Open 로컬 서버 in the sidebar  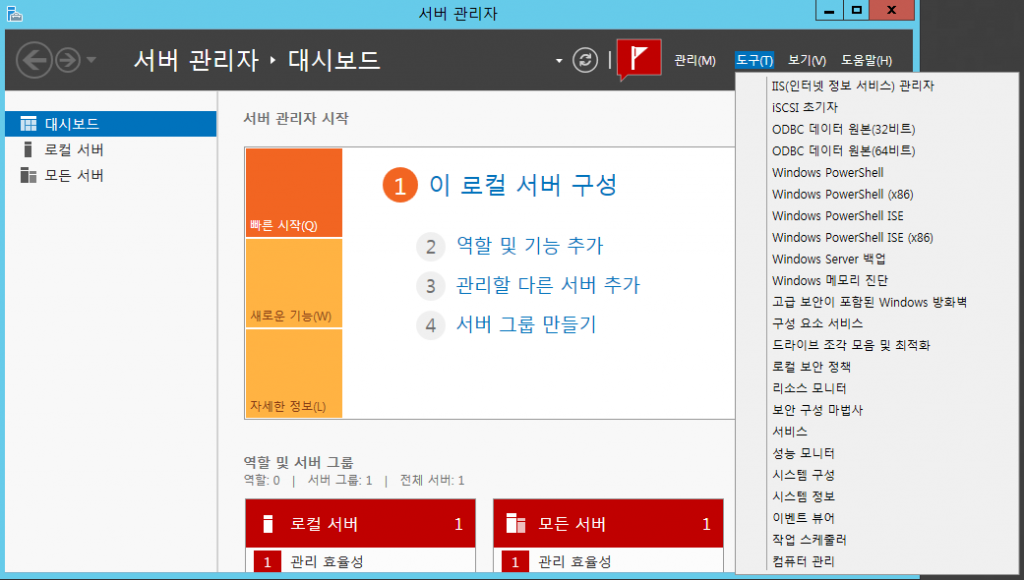[74, 150]
